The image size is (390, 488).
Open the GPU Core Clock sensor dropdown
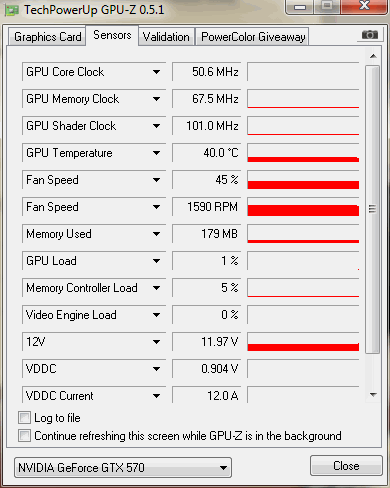(156, 72)
